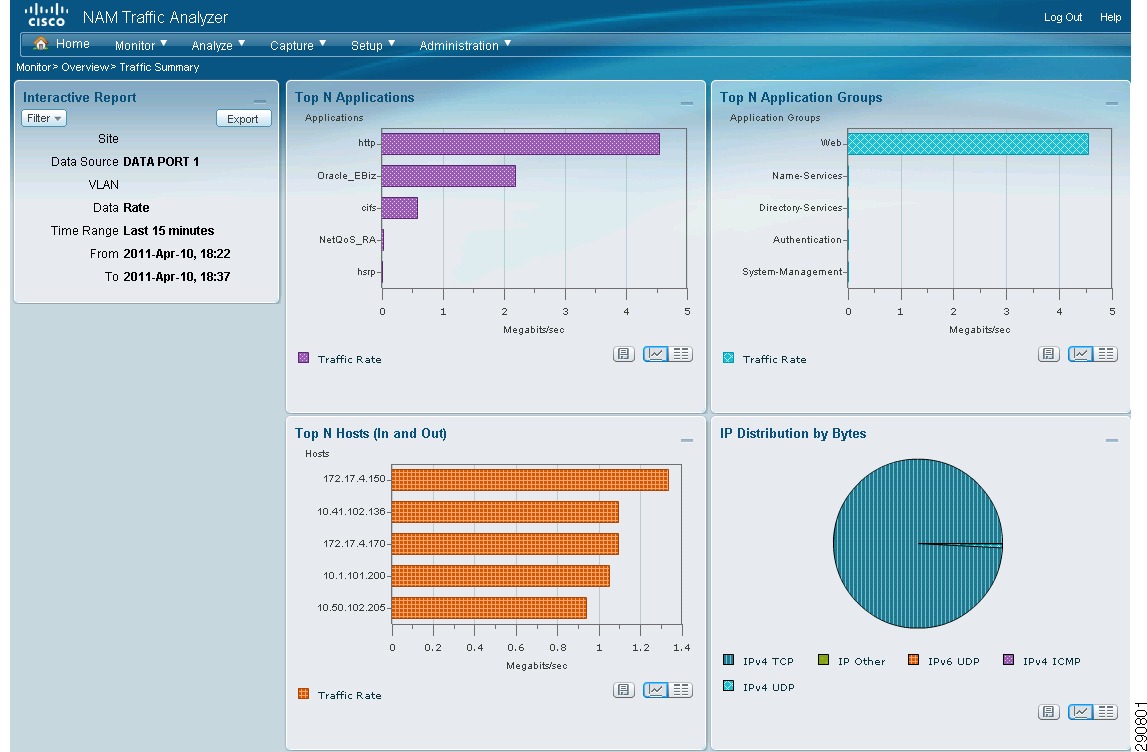Click the Web bar in Application Groups
The height and width of the screenshot is (752, 1147).
(x=969, y=144)
